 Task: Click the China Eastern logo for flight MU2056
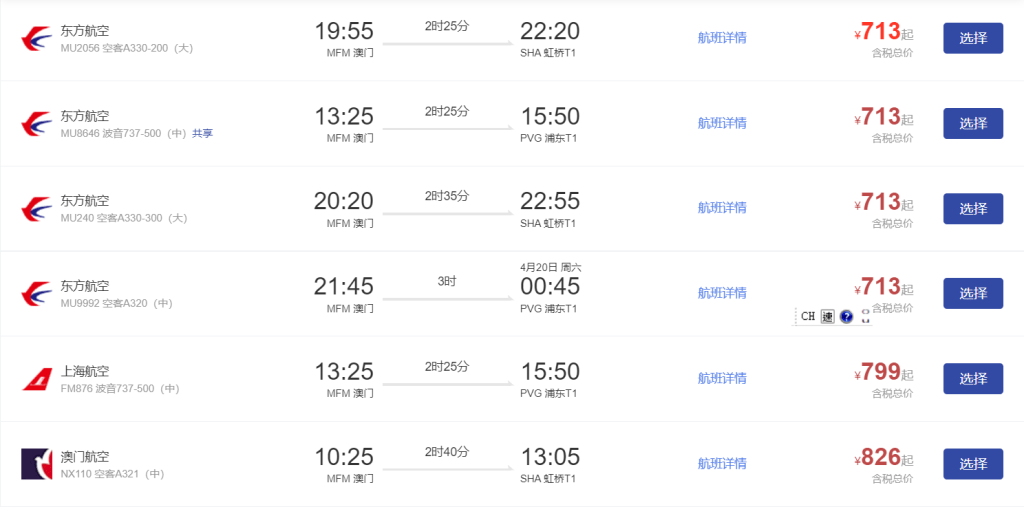(36, 39)
